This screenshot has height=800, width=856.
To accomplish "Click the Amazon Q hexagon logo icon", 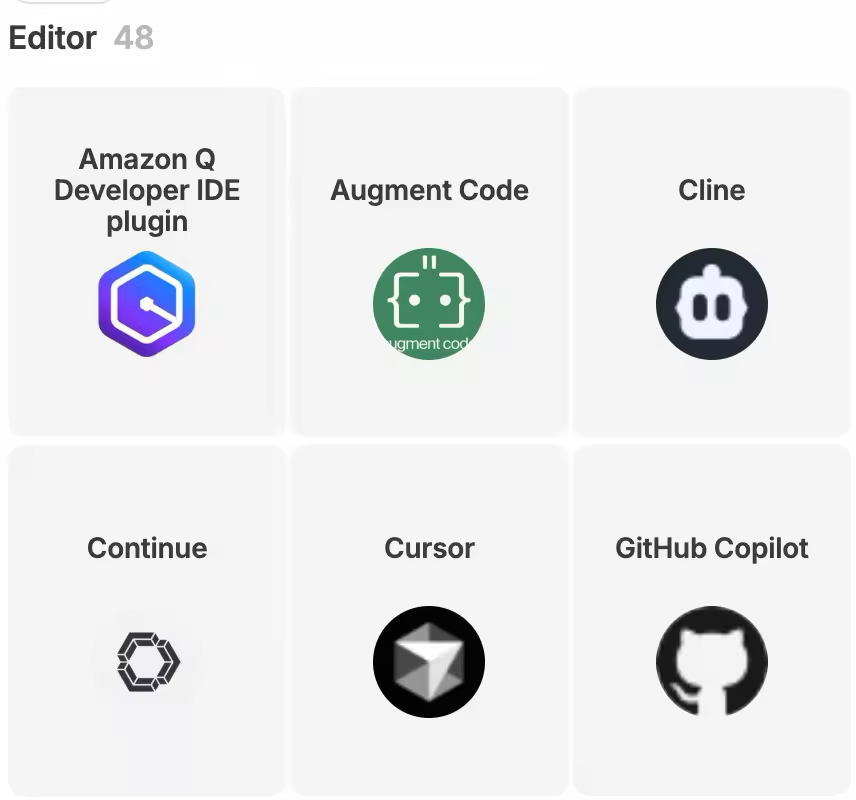I will click(x=147, y=304).
